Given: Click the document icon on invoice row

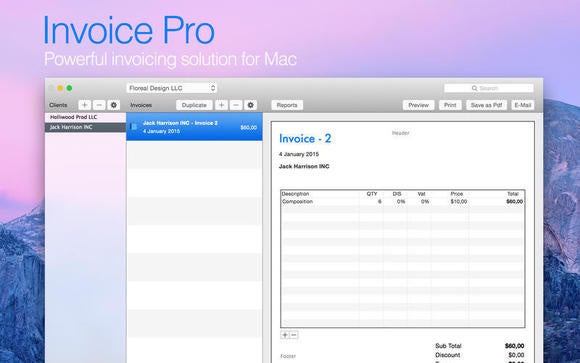Looking at the screenshot, I should pyautogui.click(x=134, y=127).
